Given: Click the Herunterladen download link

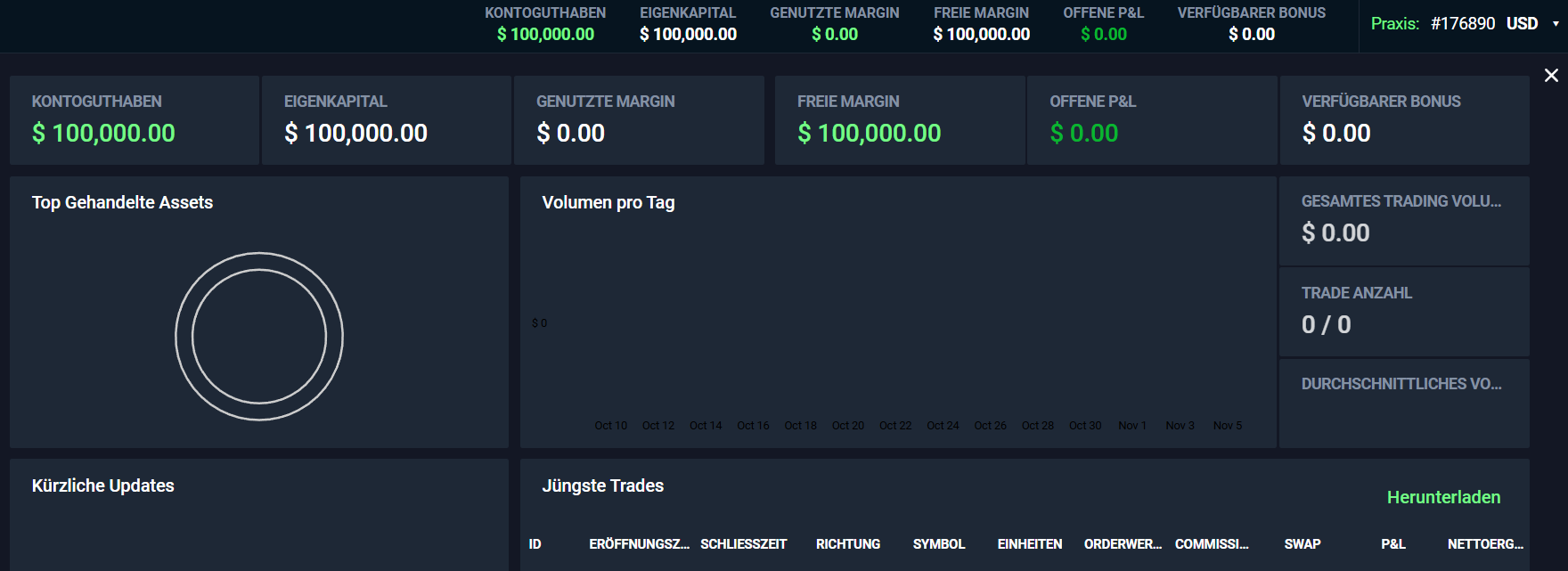Looking at the screenshot, I should (1443, 497).
